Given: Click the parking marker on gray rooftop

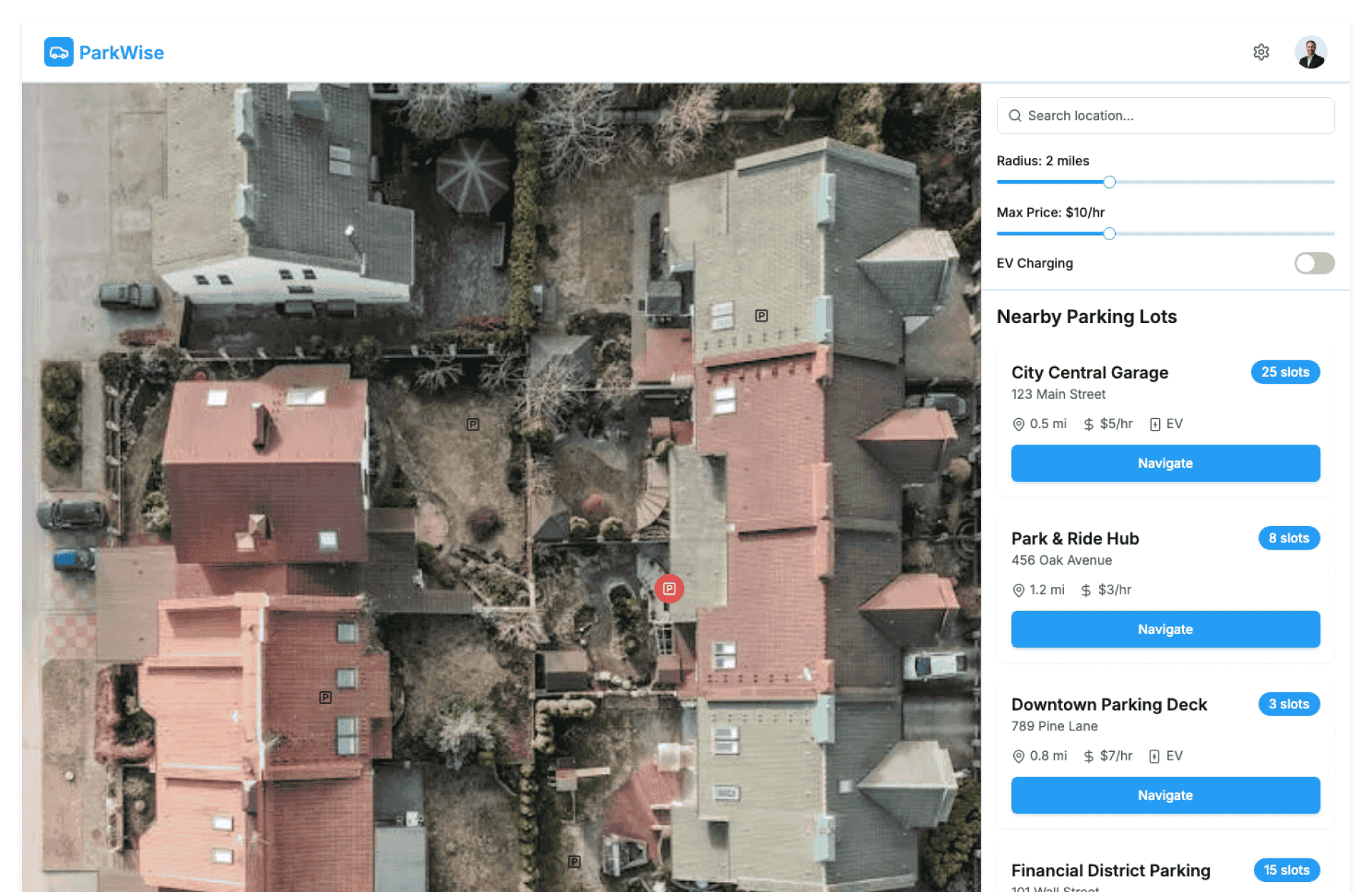Looking at the screenshot, I should [761, 315].
